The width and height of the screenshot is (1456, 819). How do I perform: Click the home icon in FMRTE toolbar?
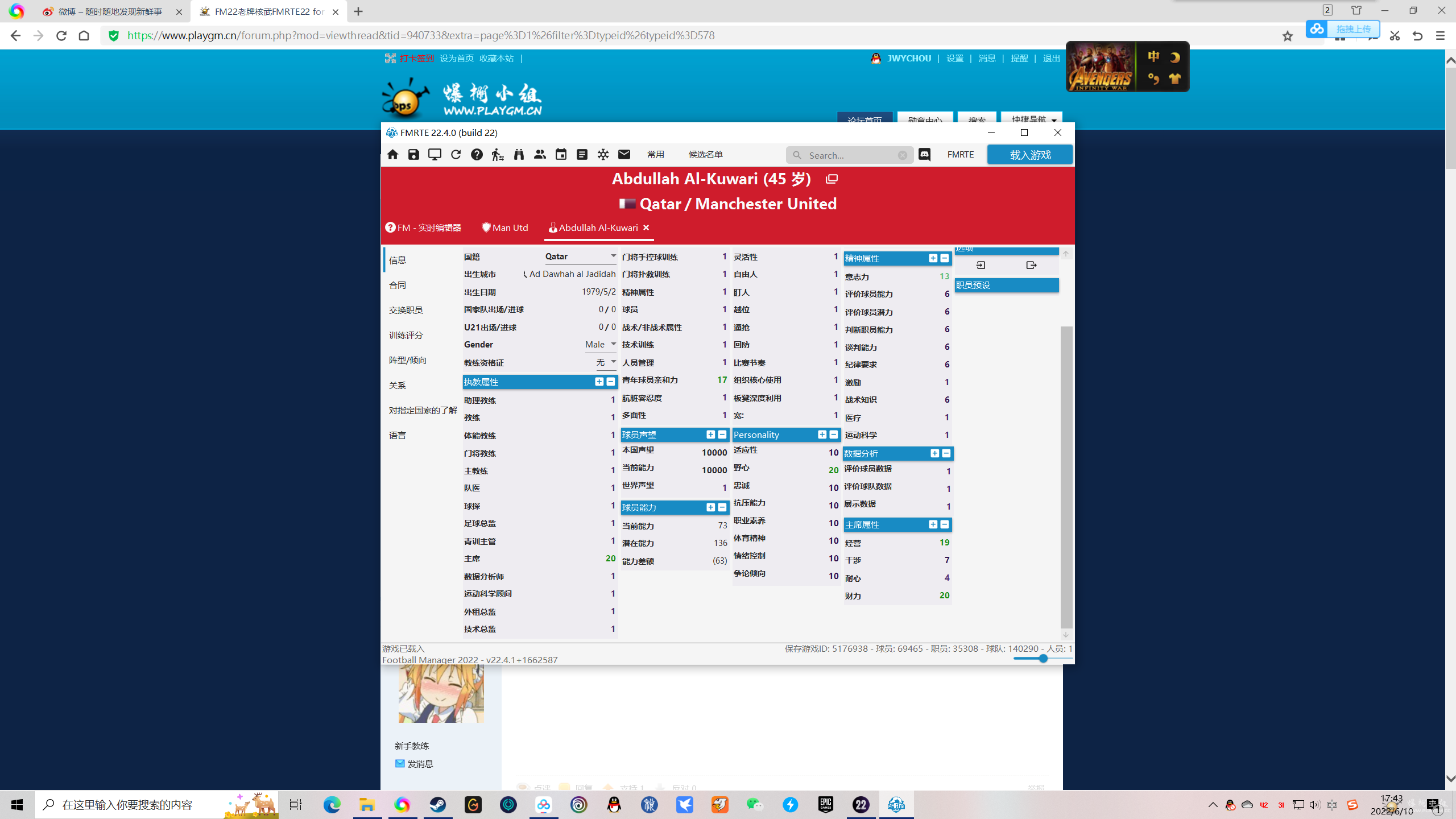pos(392,155)
